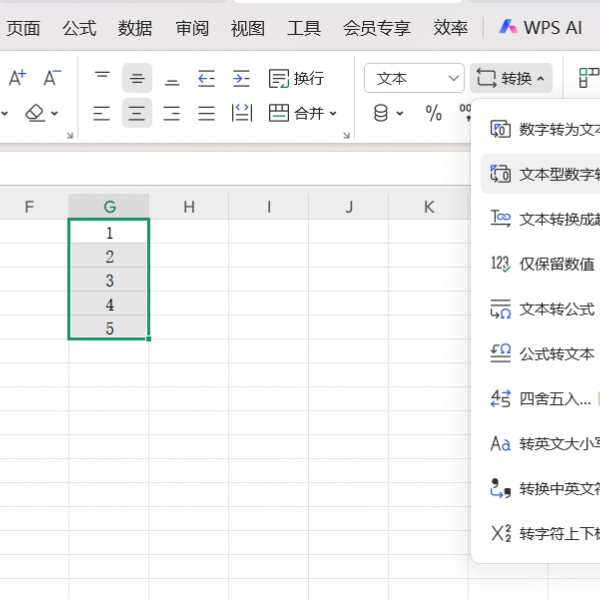Align text to top of cell
Screen dimensions: 600x600
coord(102,78)
